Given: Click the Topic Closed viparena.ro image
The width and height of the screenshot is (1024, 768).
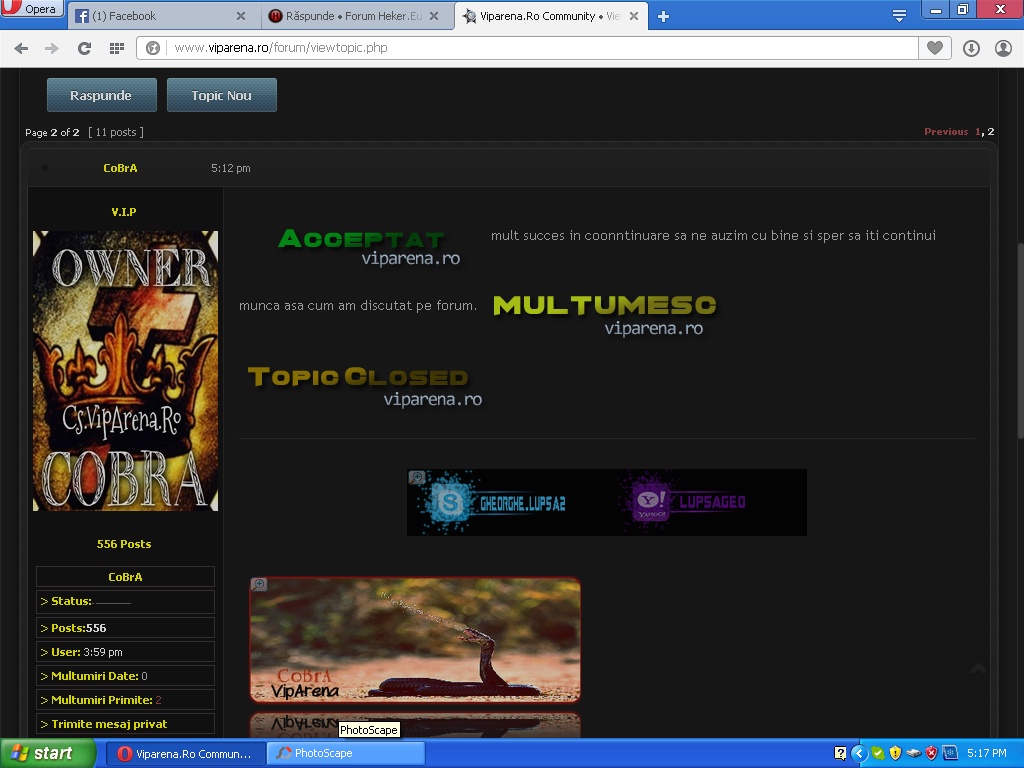Looking at the screenshot, I should [x=364, y=387].
